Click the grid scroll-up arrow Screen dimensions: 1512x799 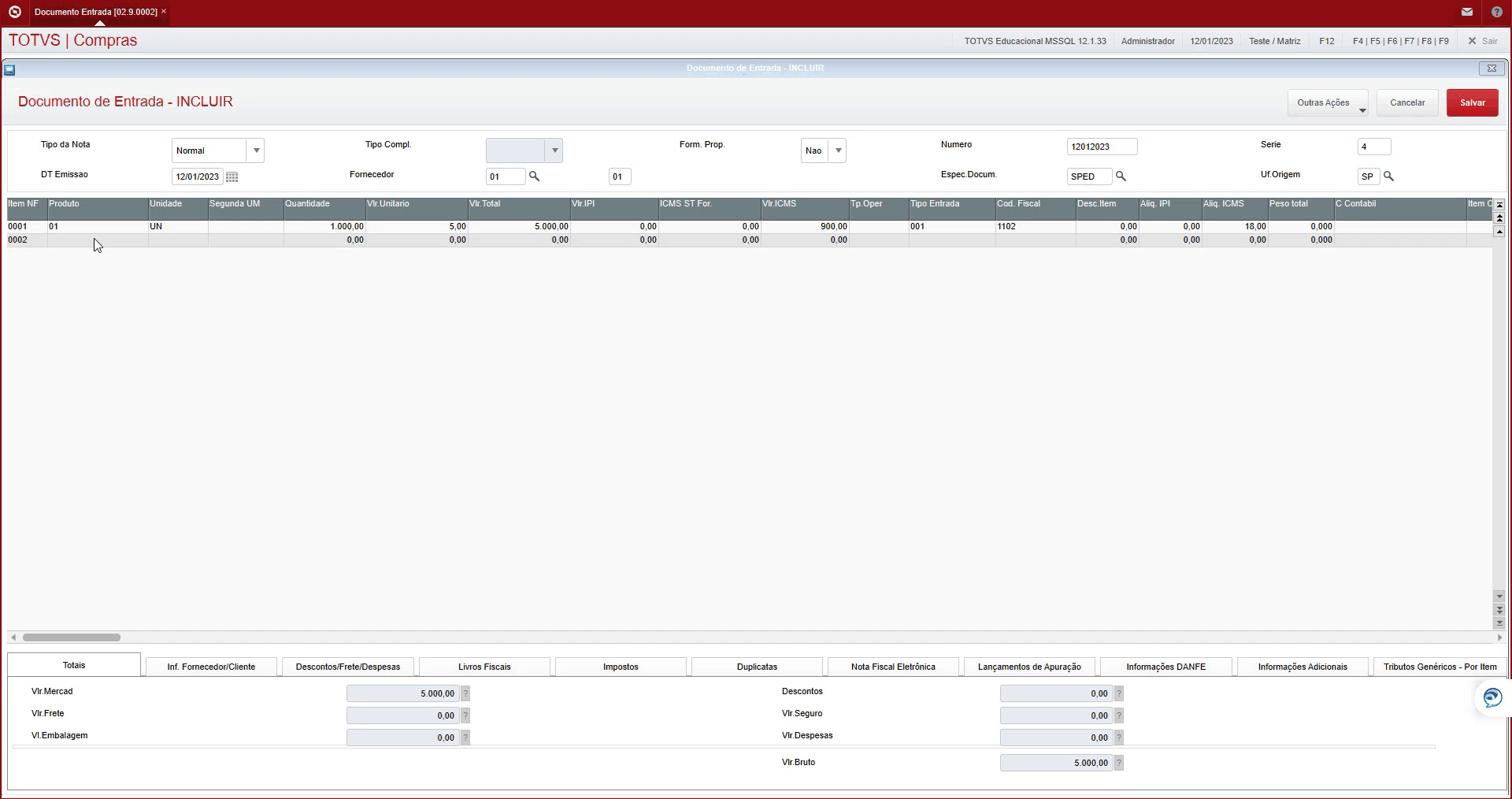(1499, 232)
